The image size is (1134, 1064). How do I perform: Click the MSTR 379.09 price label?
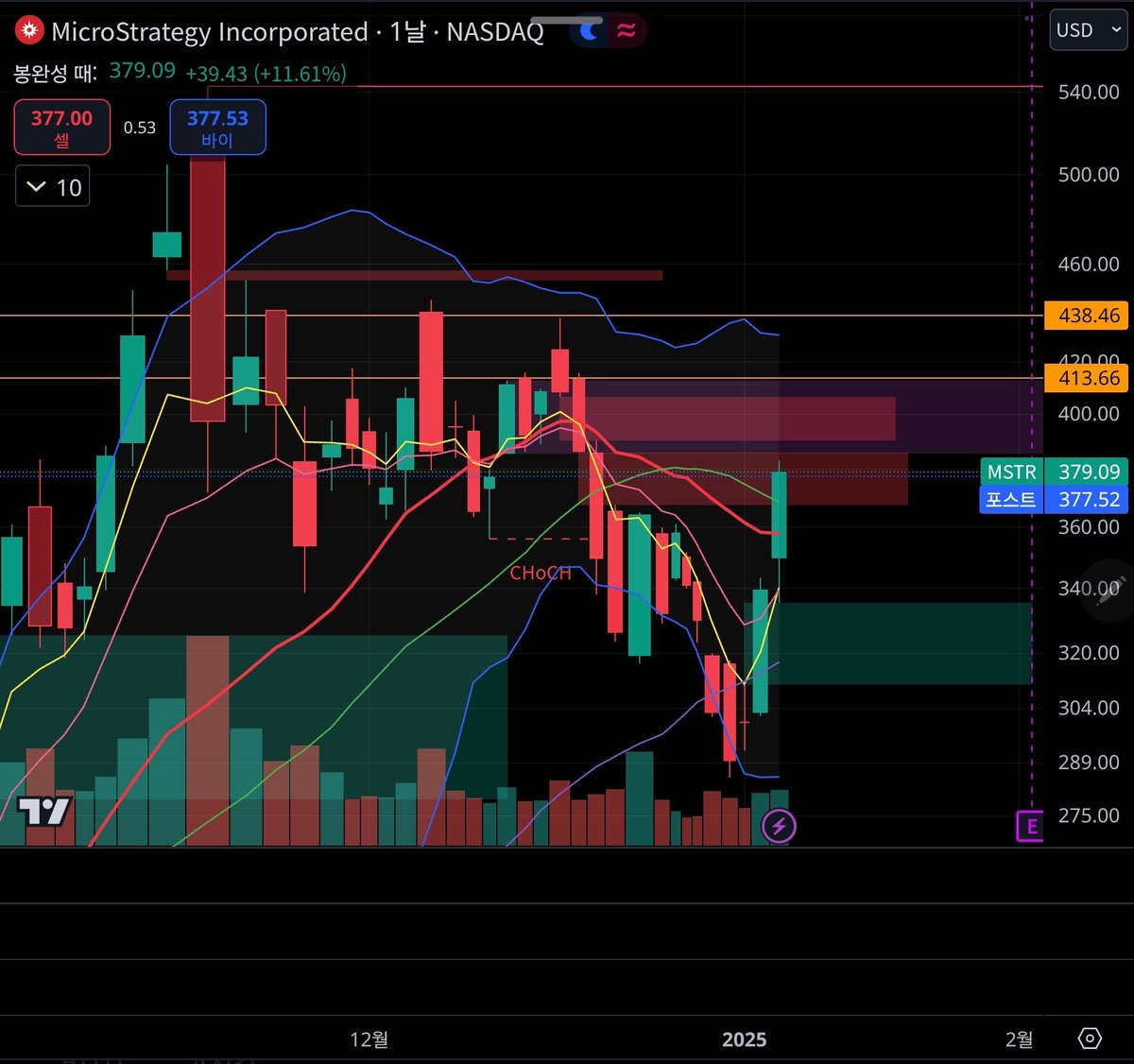[1054, 472]
